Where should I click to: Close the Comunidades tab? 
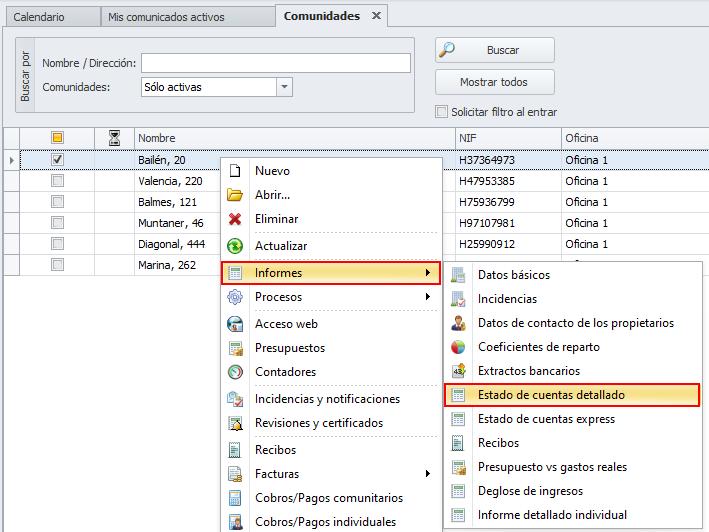pyautogui.click(x=376, y=16)
